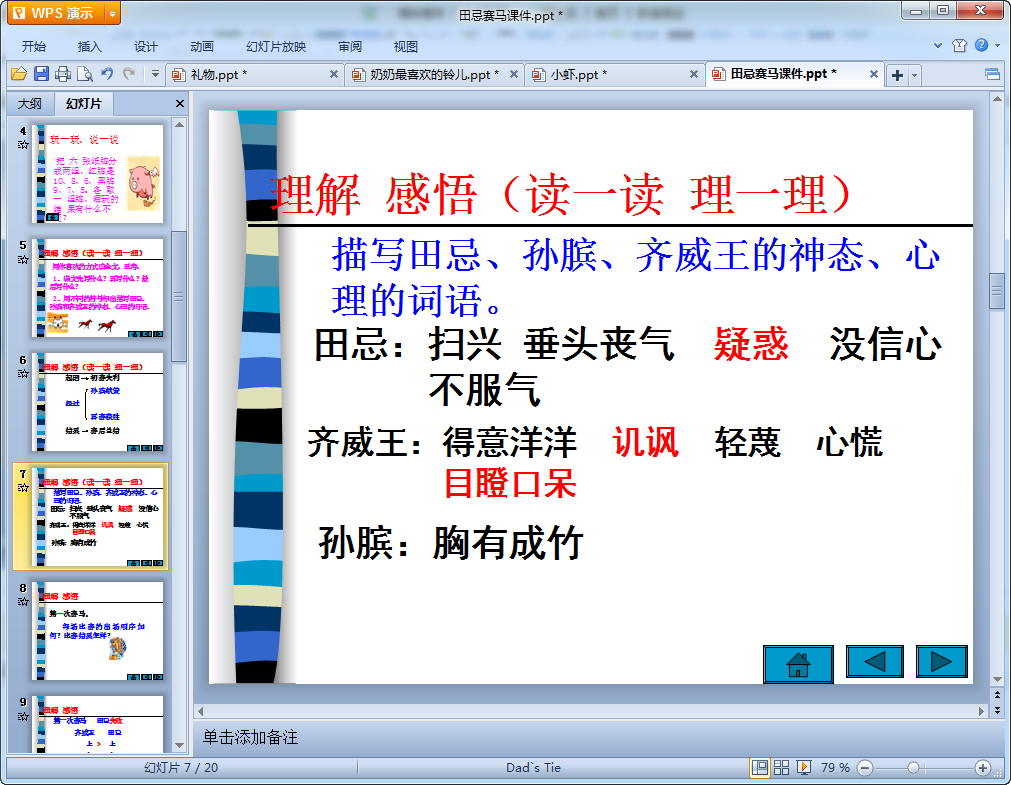Screen dimensions: 1011x785
Task: Open the 视图 menu tab
Action: (406, 46)
